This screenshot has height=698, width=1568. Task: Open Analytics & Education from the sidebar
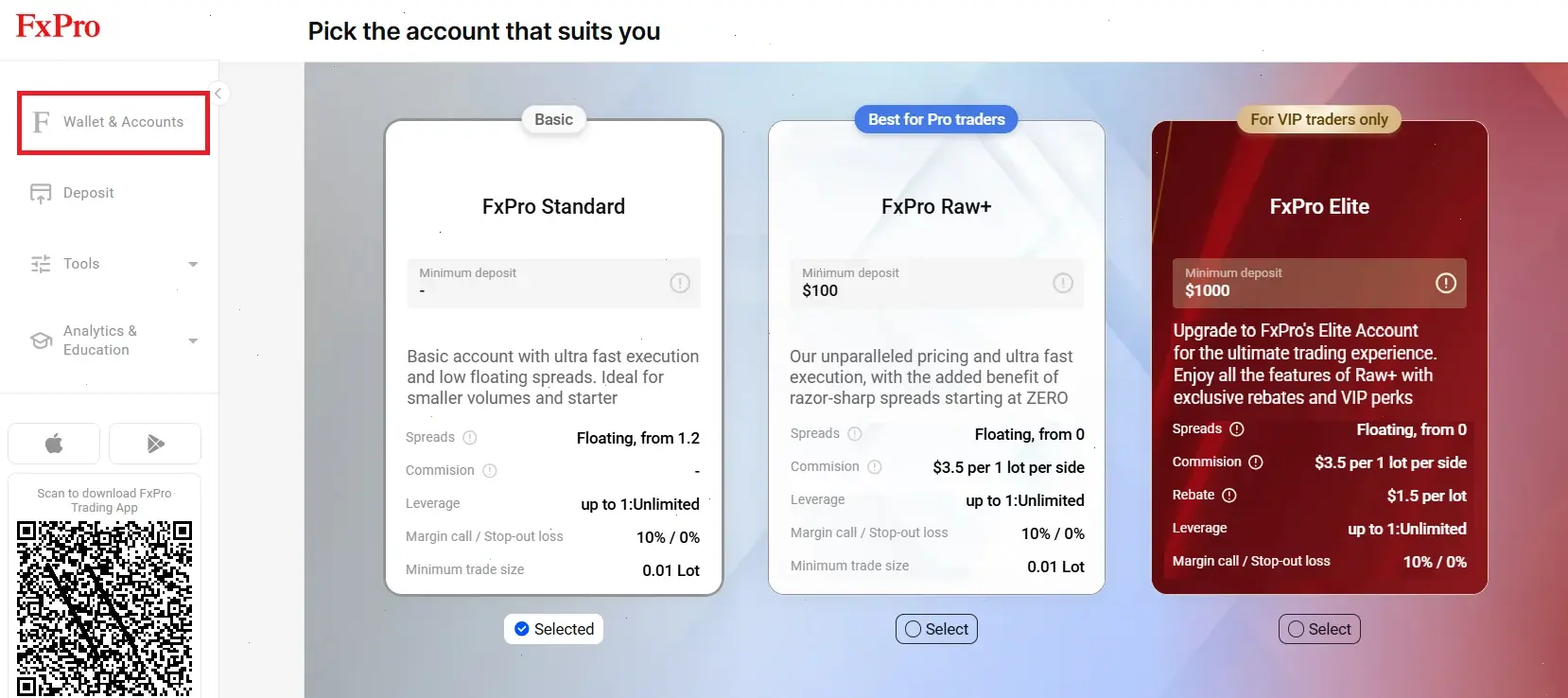(41, 340)
